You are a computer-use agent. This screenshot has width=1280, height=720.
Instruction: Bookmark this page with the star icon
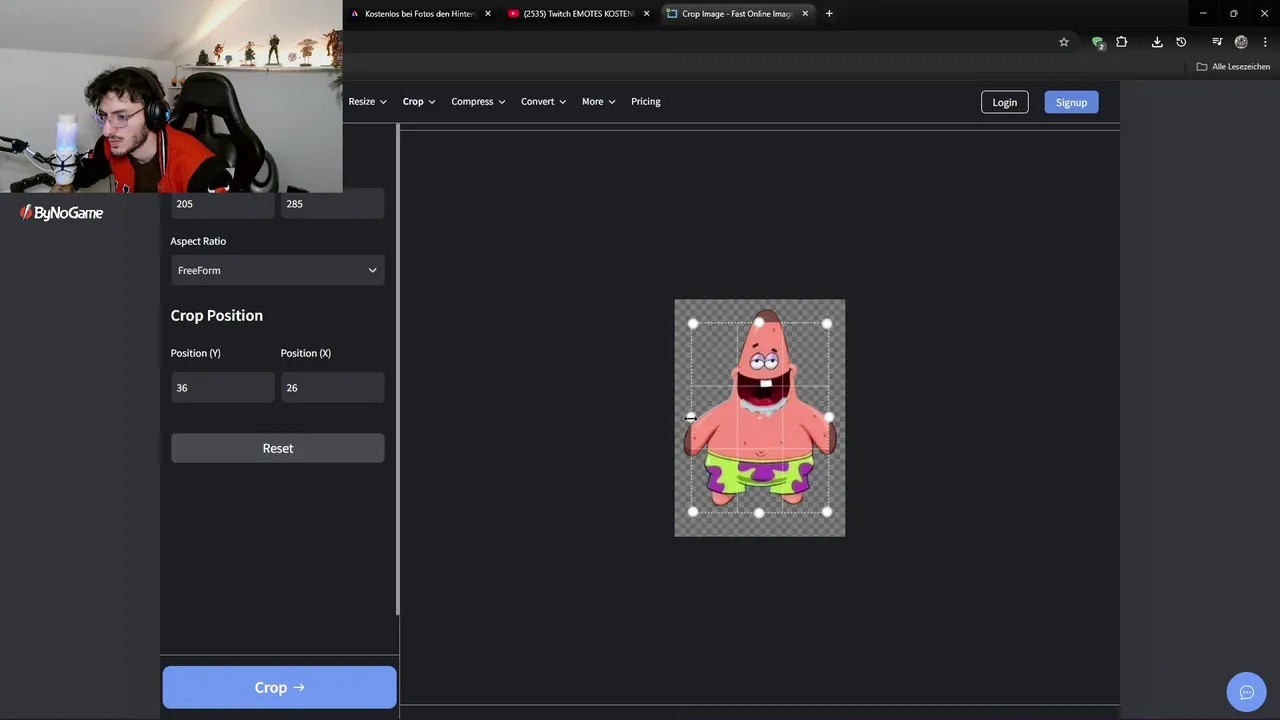point(1064,42)
